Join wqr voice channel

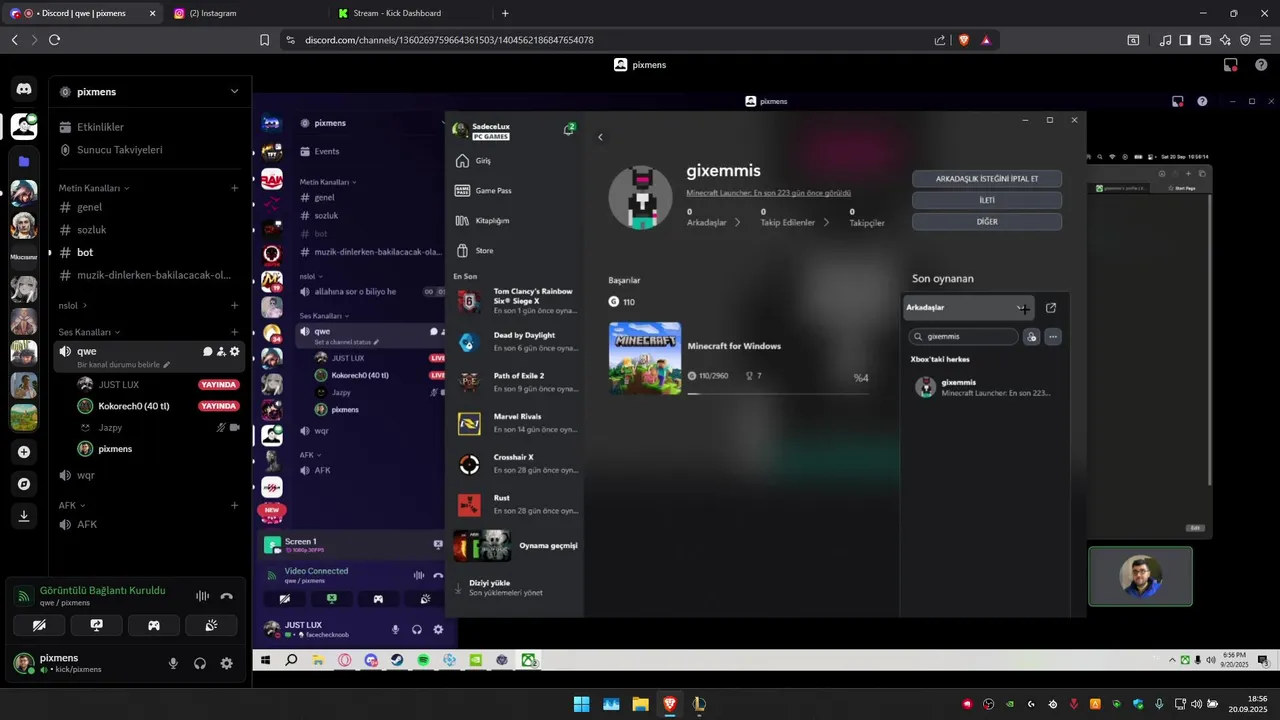[x=149, y=475]
